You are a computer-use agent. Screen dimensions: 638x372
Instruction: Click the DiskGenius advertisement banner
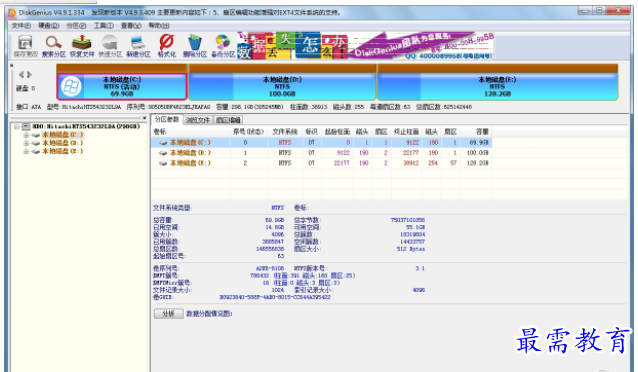click(365, 46)
